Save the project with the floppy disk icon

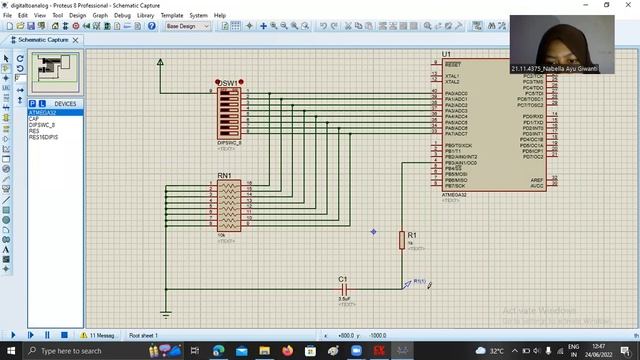click(x=31, y=26)
